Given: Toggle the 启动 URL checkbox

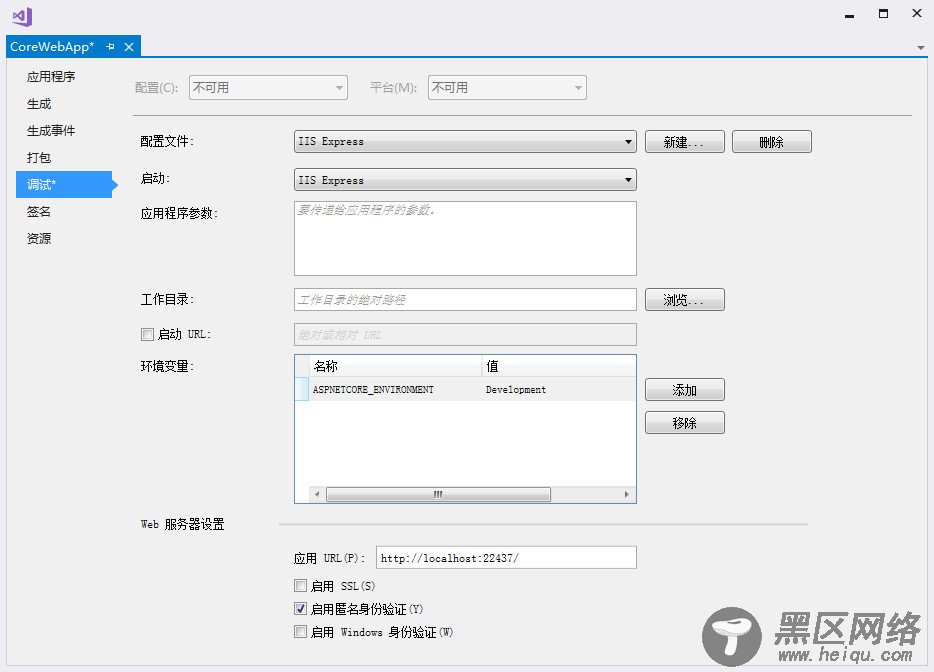Looking at the screenshot, I should (147, 334).
